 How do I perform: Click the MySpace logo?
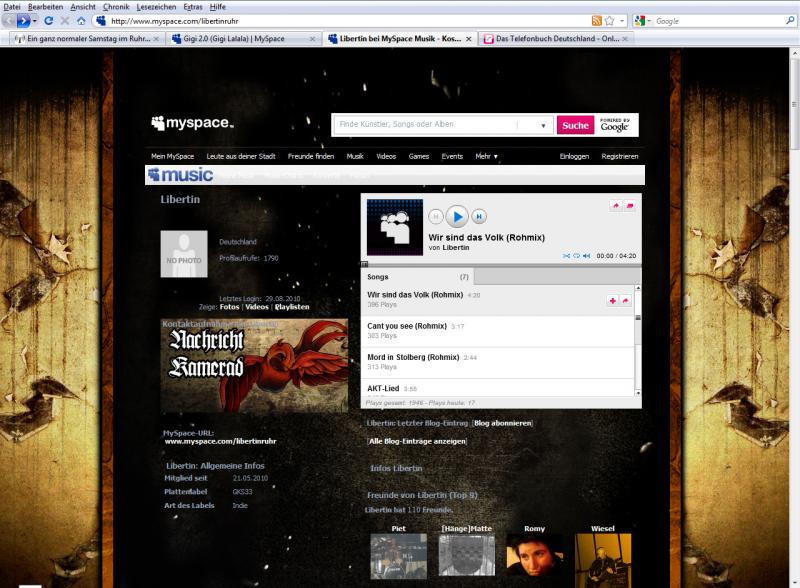click(192, 124)
